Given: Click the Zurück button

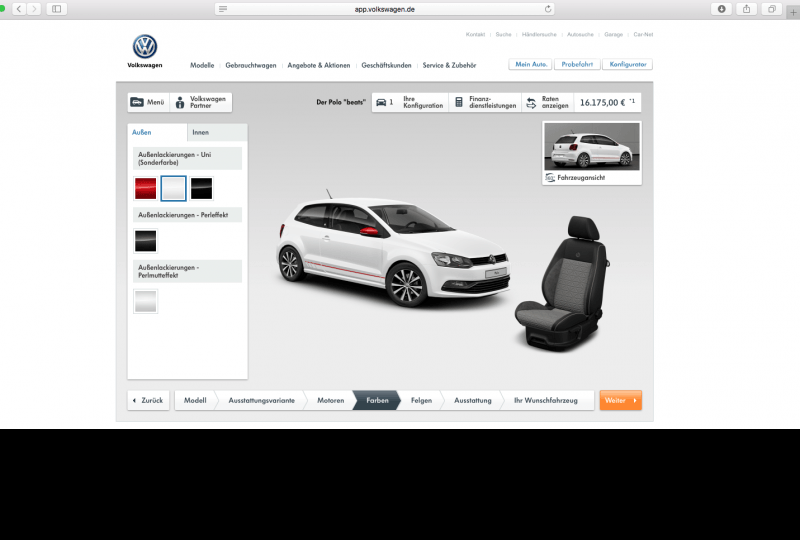Looking at the screenshot, I should tap(148, 400).
